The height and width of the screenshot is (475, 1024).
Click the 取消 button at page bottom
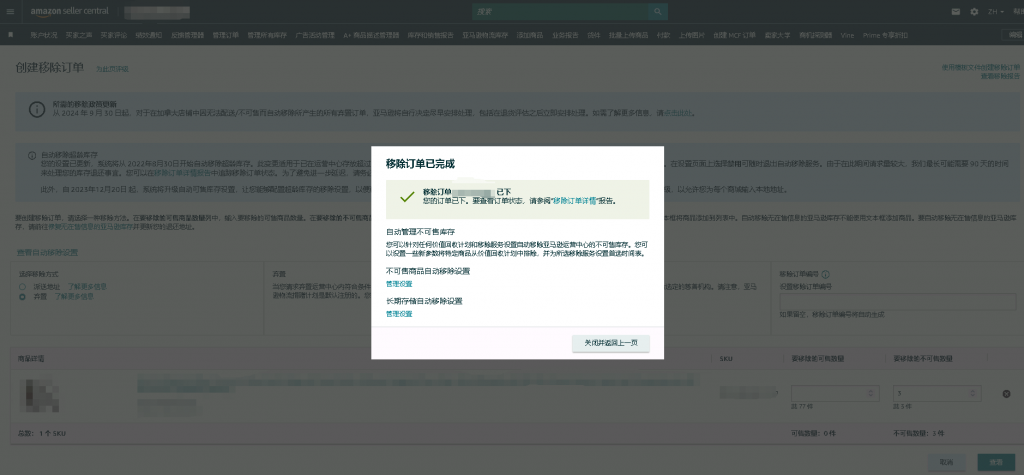(947, 462)
